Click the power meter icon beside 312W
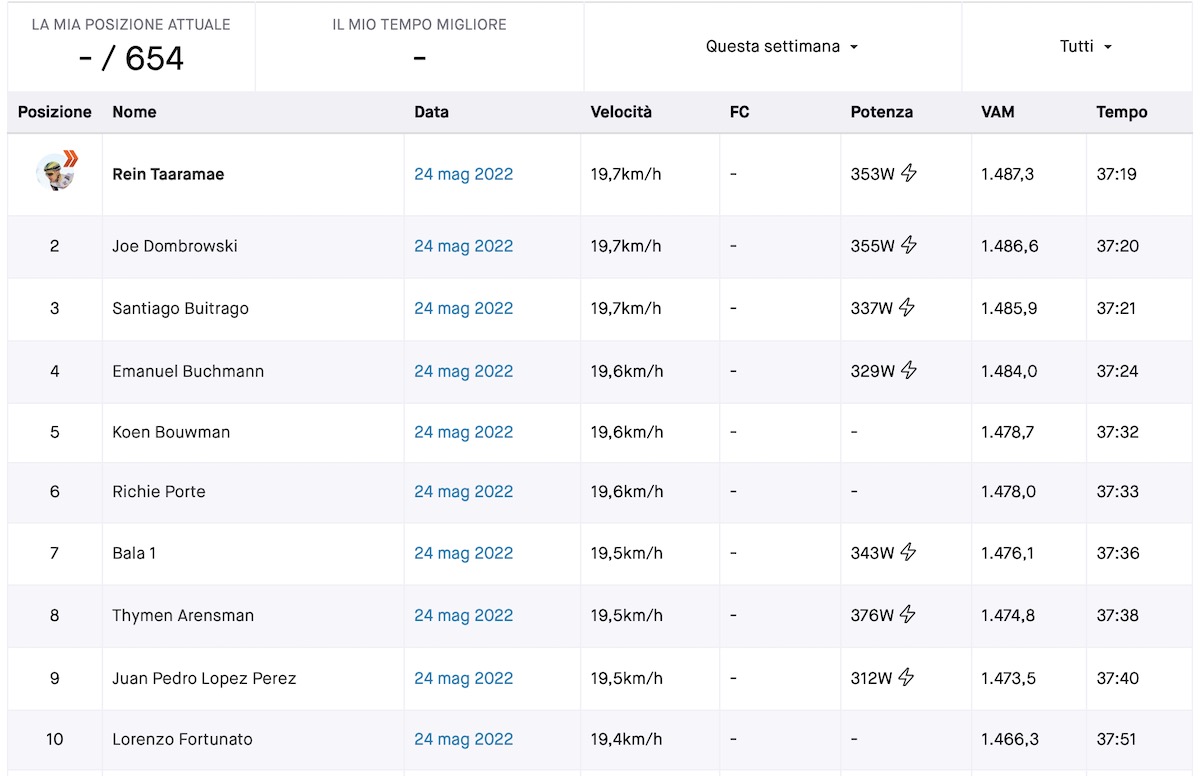This screenshot has width=1200, height=776. [x=906, y=678]
